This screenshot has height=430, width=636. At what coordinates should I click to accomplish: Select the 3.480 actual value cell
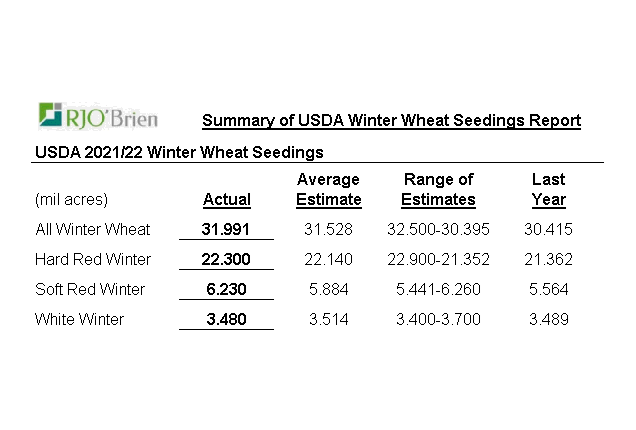[226, 319]
